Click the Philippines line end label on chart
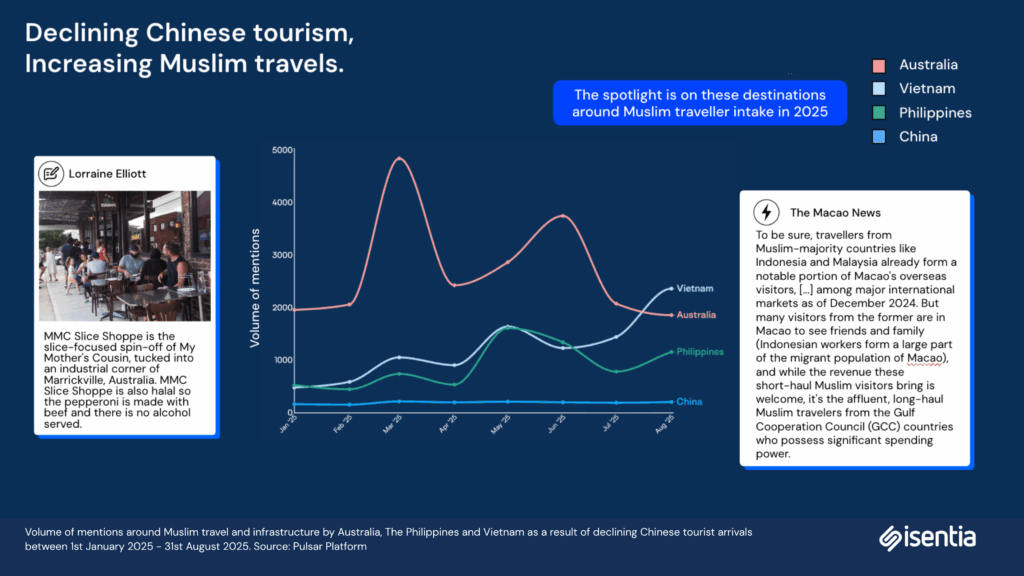 click(700, 352)
